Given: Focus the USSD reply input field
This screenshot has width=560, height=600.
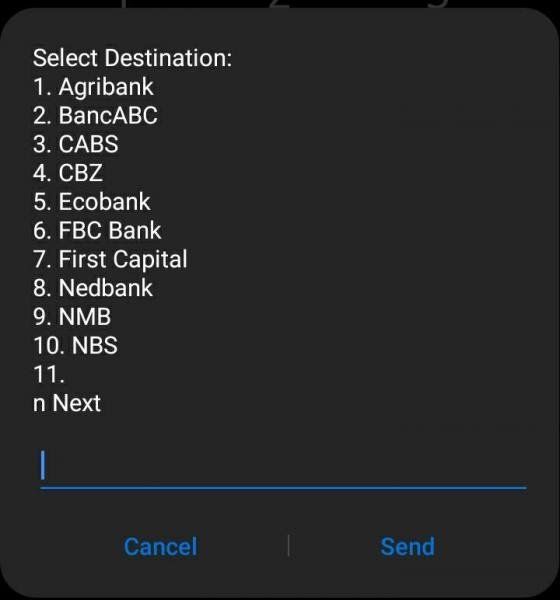Looking at the screenshot, I should 283,468.
